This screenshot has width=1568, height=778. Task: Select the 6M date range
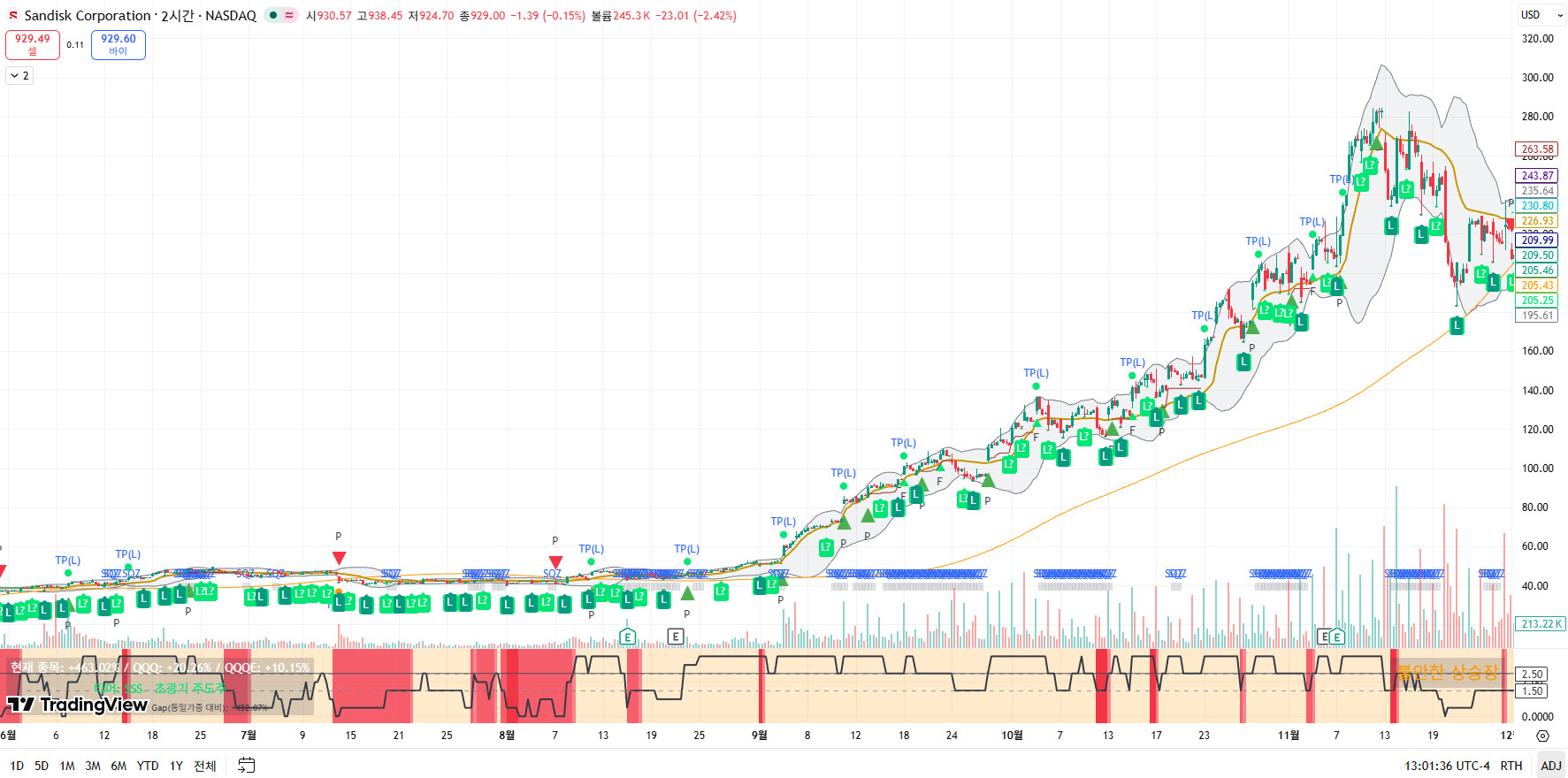(x=119, y=766)
